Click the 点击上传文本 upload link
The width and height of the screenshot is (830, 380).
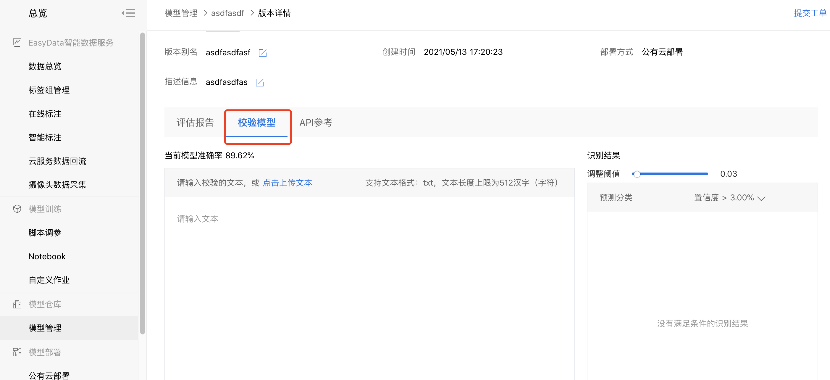point(287,183)
